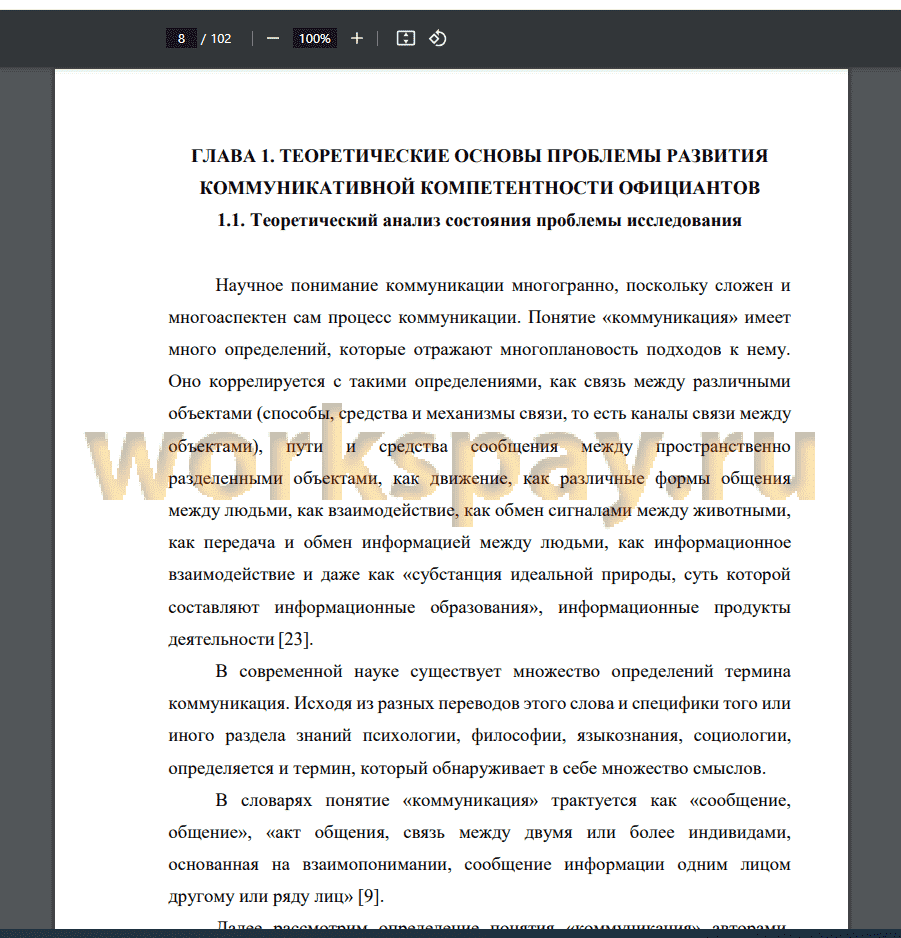
Task: Click the citation '[23]'
Action: click(x=296, y=639)
